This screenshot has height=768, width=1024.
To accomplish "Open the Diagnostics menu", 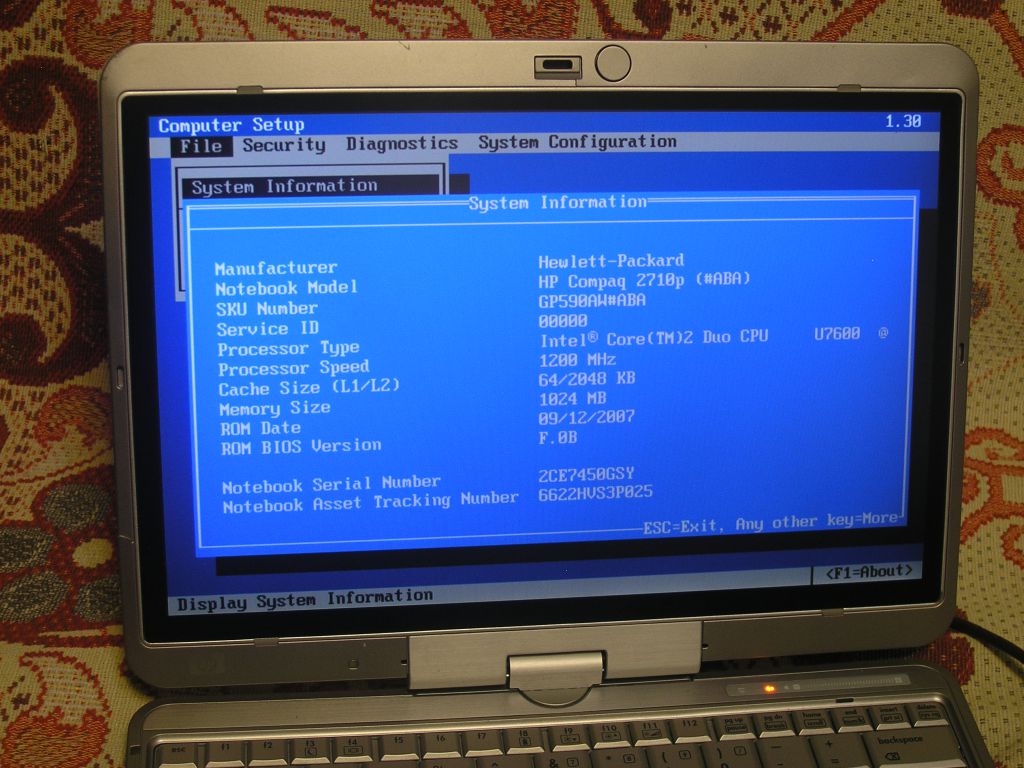I will click(x=402, y=143).
